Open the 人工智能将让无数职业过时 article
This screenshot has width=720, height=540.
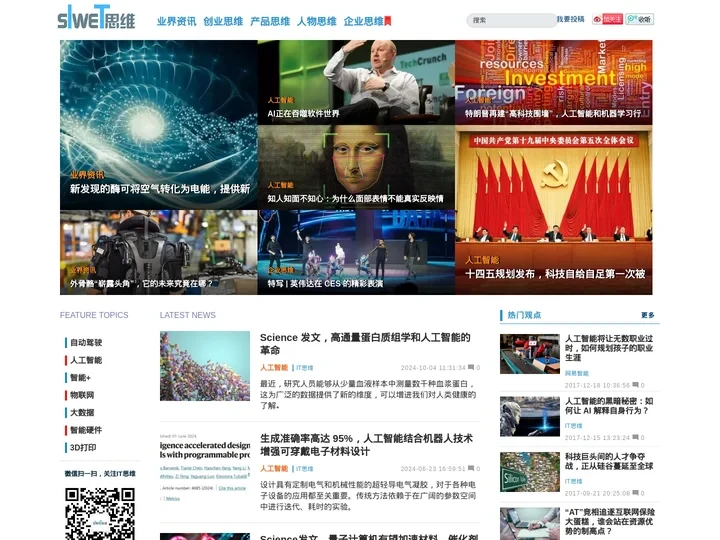(609, 348)
